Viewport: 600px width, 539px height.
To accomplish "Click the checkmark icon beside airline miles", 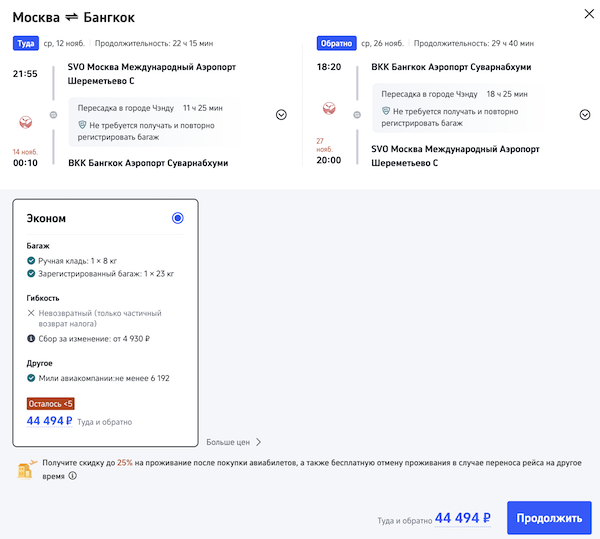I will pos(31,378).
